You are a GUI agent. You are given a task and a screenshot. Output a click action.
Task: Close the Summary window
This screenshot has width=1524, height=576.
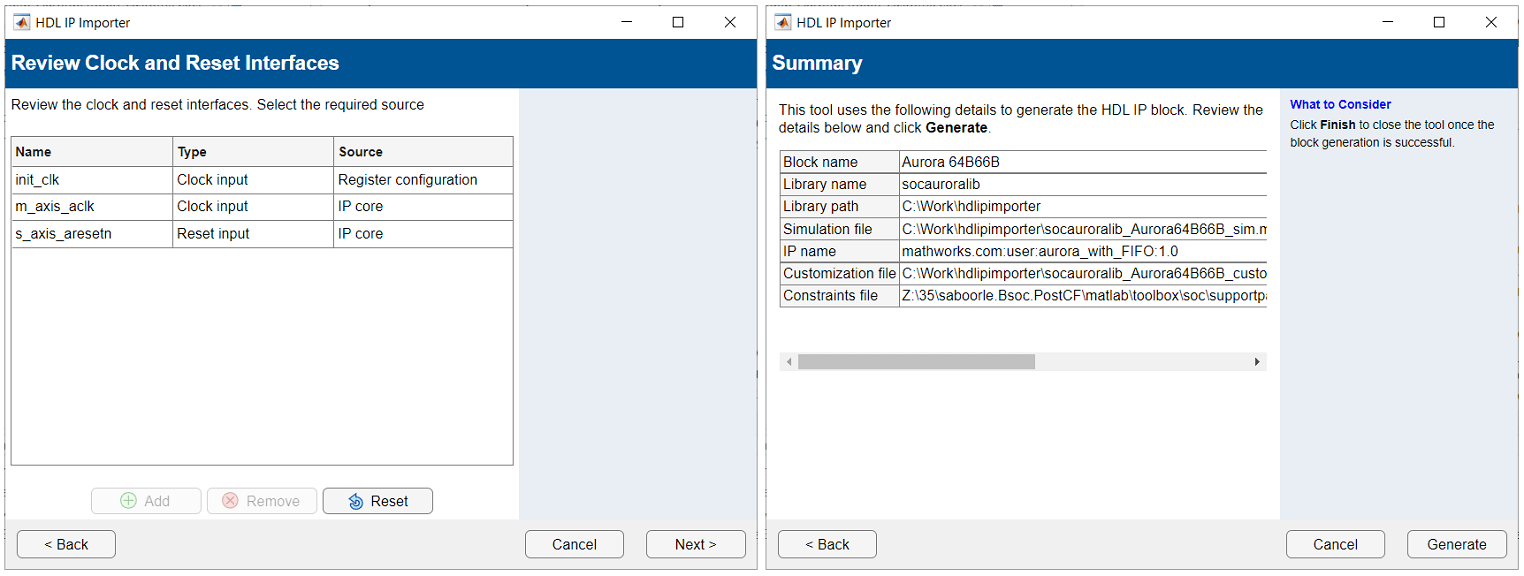coord(1491,22)
